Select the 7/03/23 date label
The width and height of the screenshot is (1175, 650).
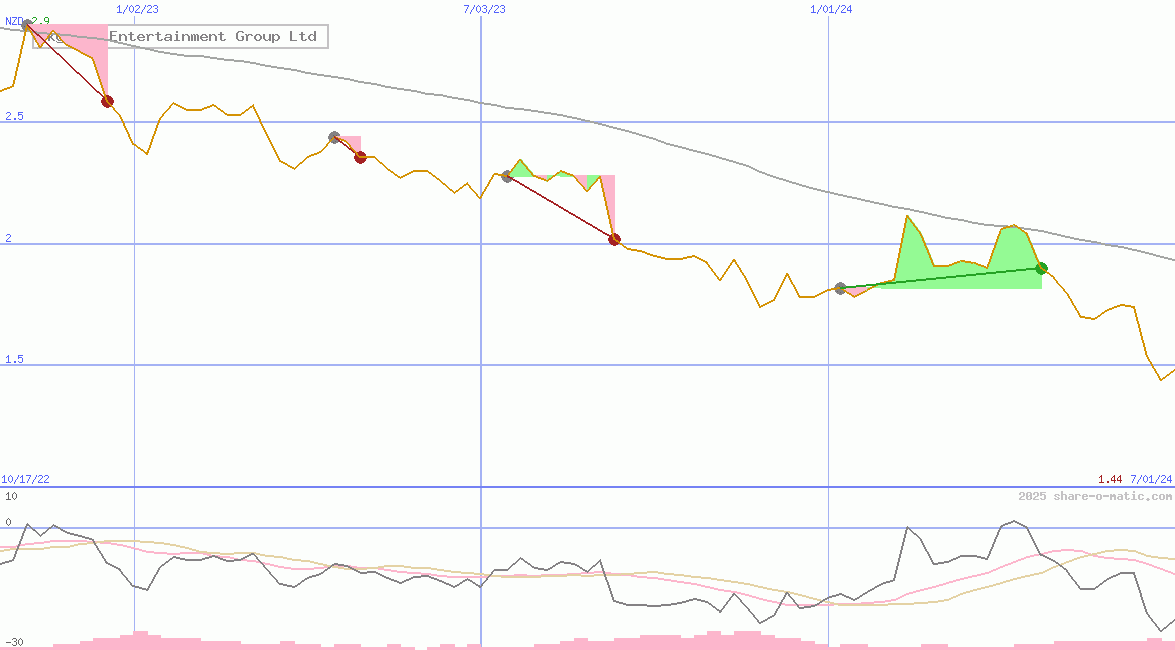pos(484,9)
